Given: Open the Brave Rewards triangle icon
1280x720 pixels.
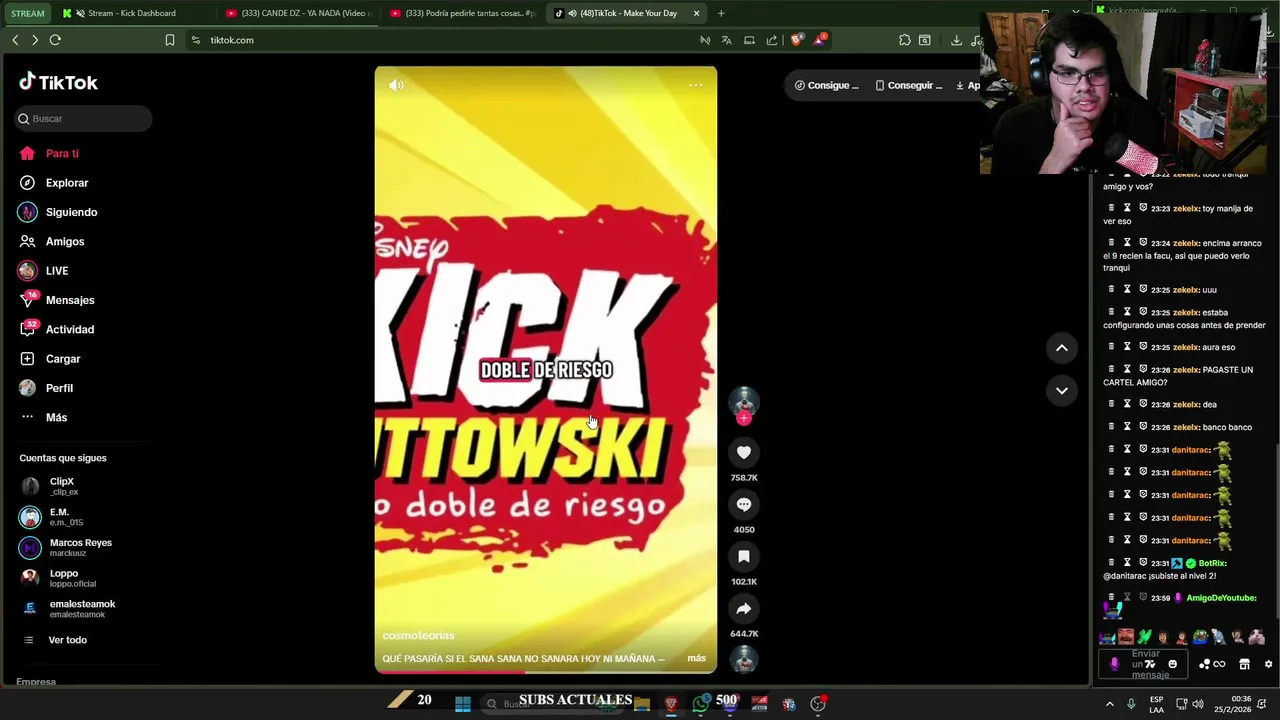Looking at the screenshot, I should click(820, 40).
